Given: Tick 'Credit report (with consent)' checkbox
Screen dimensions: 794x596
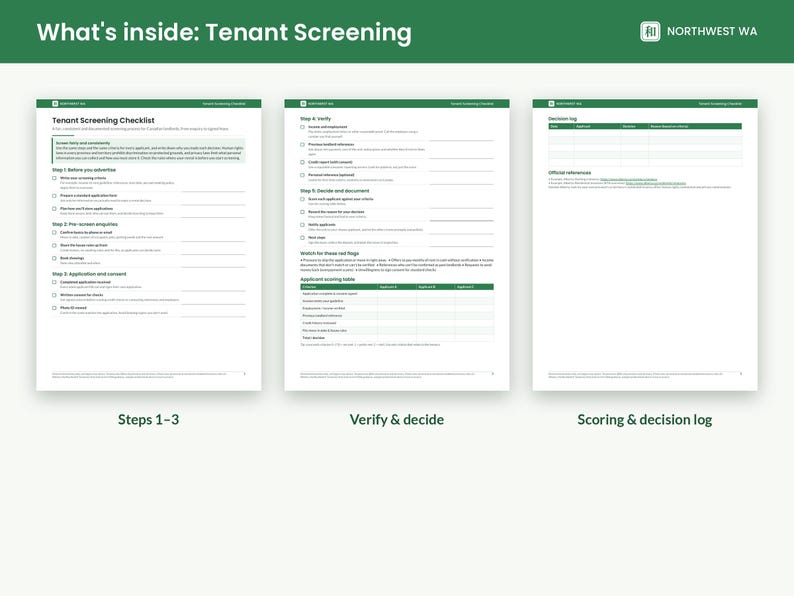Looking at the screenshot, I should [x=302, y=163].
